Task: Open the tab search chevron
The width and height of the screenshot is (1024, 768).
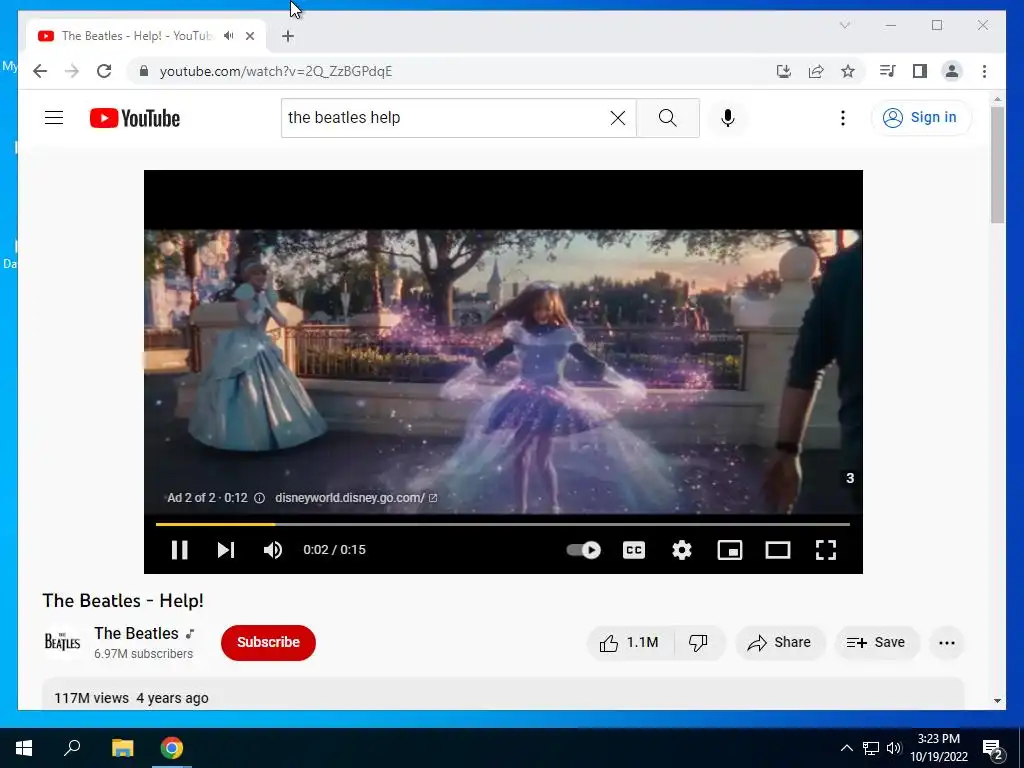Action: click(x=844, y=25)
